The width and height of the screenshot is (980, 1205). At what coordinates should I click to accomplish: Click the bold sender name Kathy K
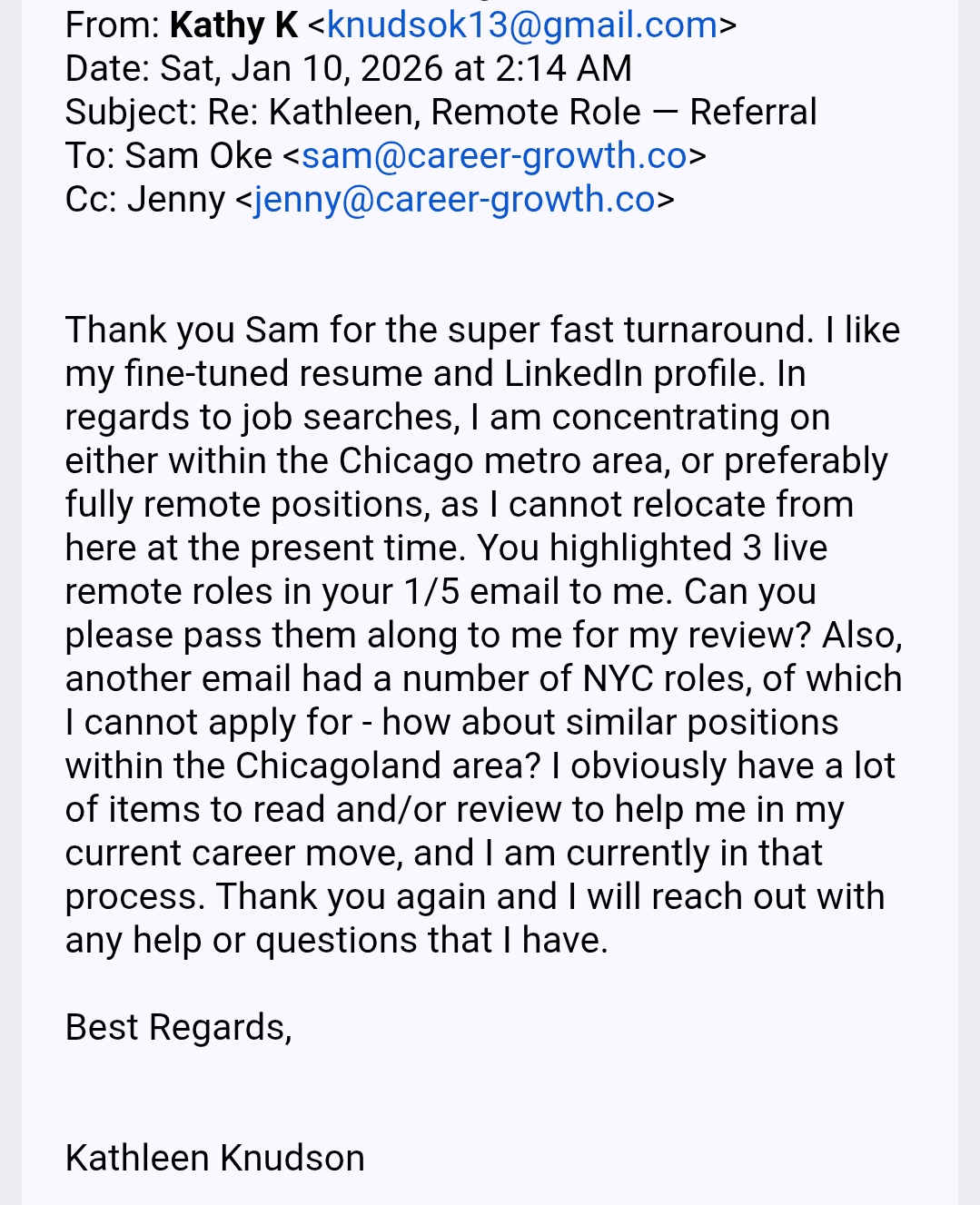point(233,25)
